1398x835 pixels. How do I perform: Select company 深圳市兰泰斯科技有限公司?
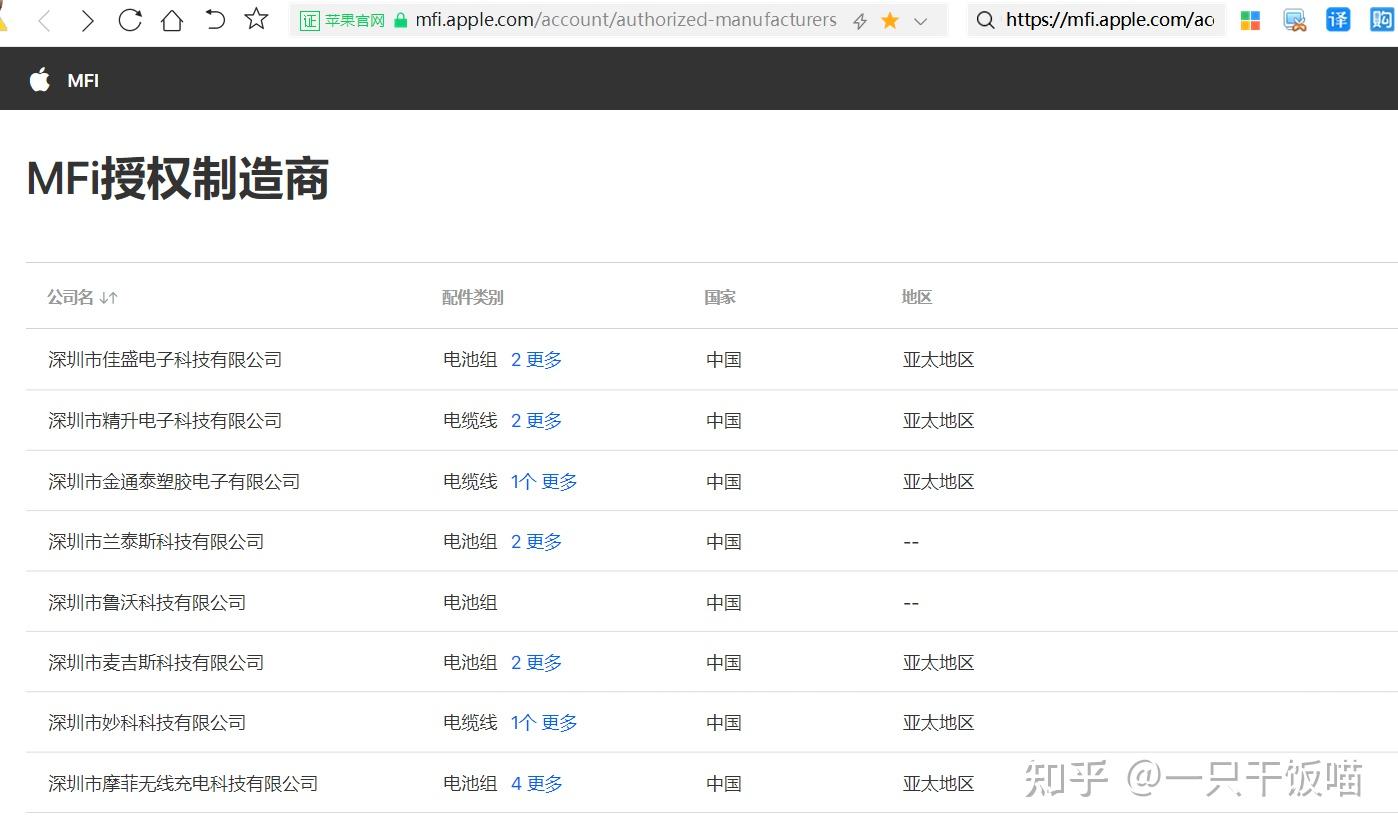tap(156, 542)
